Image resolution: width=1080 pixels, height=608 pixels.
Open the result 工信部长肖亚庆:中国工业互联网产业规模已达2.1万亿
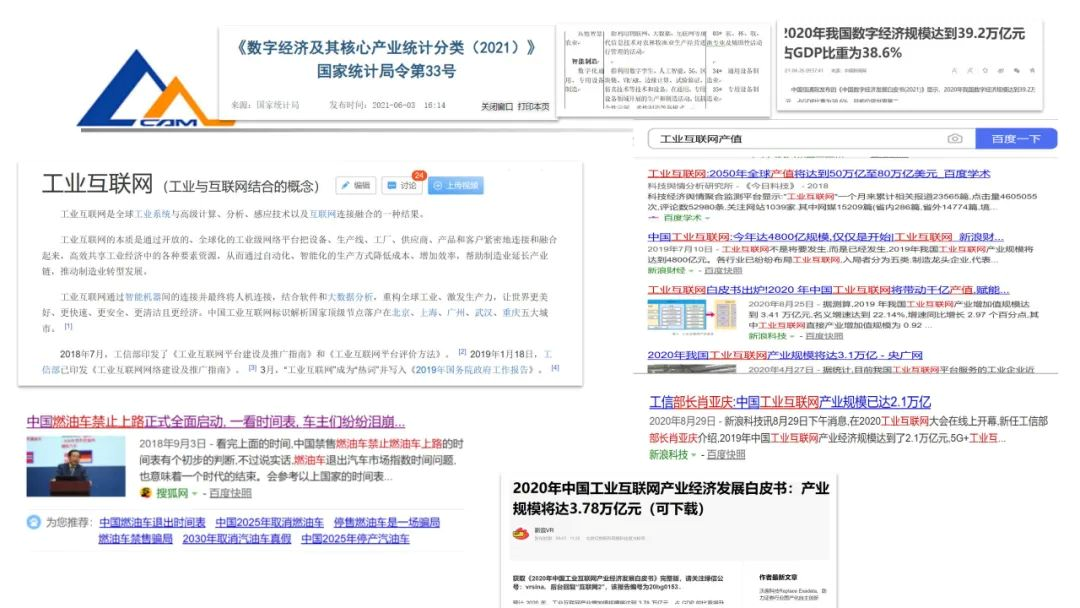coord(790,402)
